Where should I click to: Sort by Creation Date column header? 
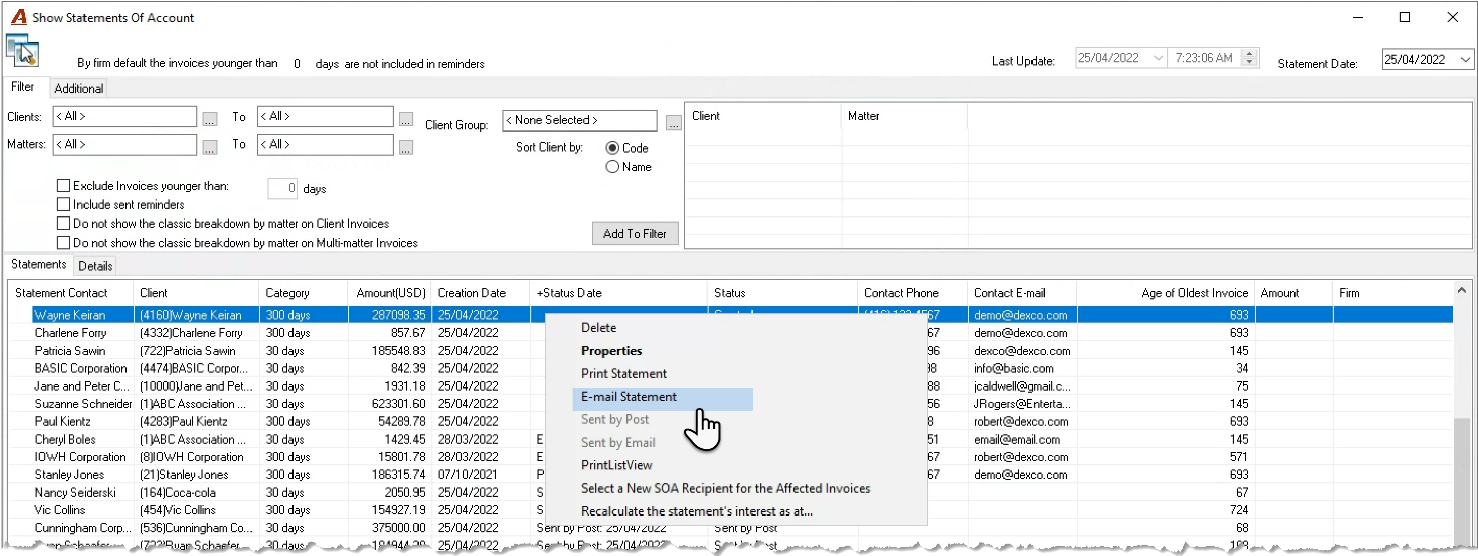(x=480, y=293)
